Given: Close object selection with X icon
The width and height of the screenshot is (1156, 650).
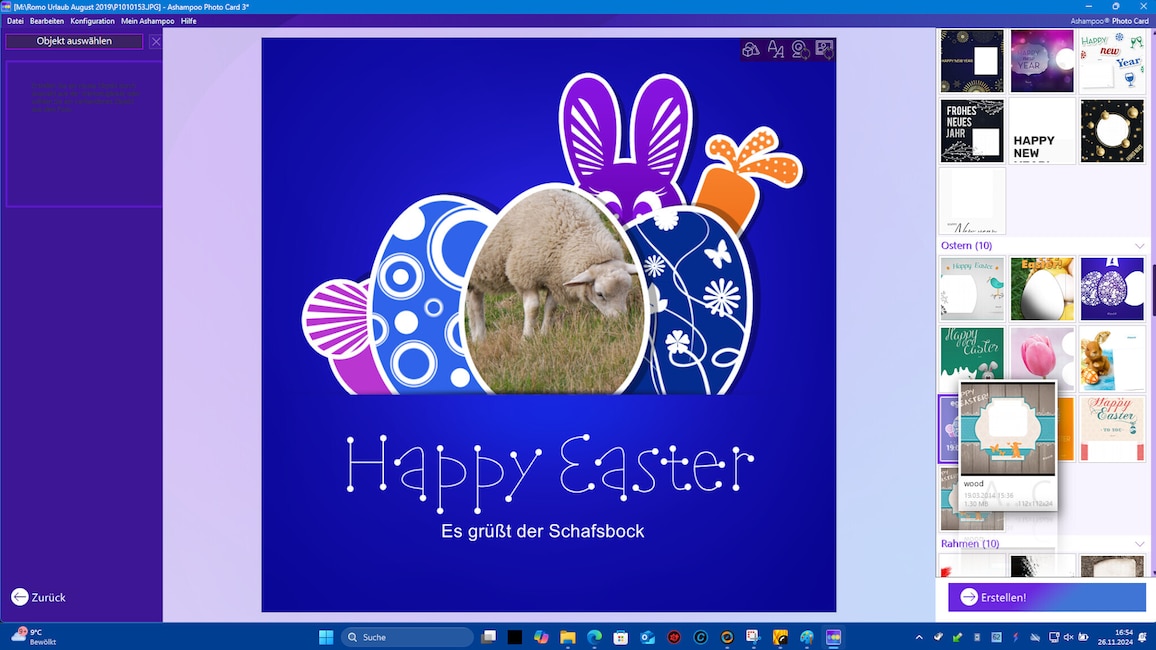Looking at the screenshot, I should (155, 42).
